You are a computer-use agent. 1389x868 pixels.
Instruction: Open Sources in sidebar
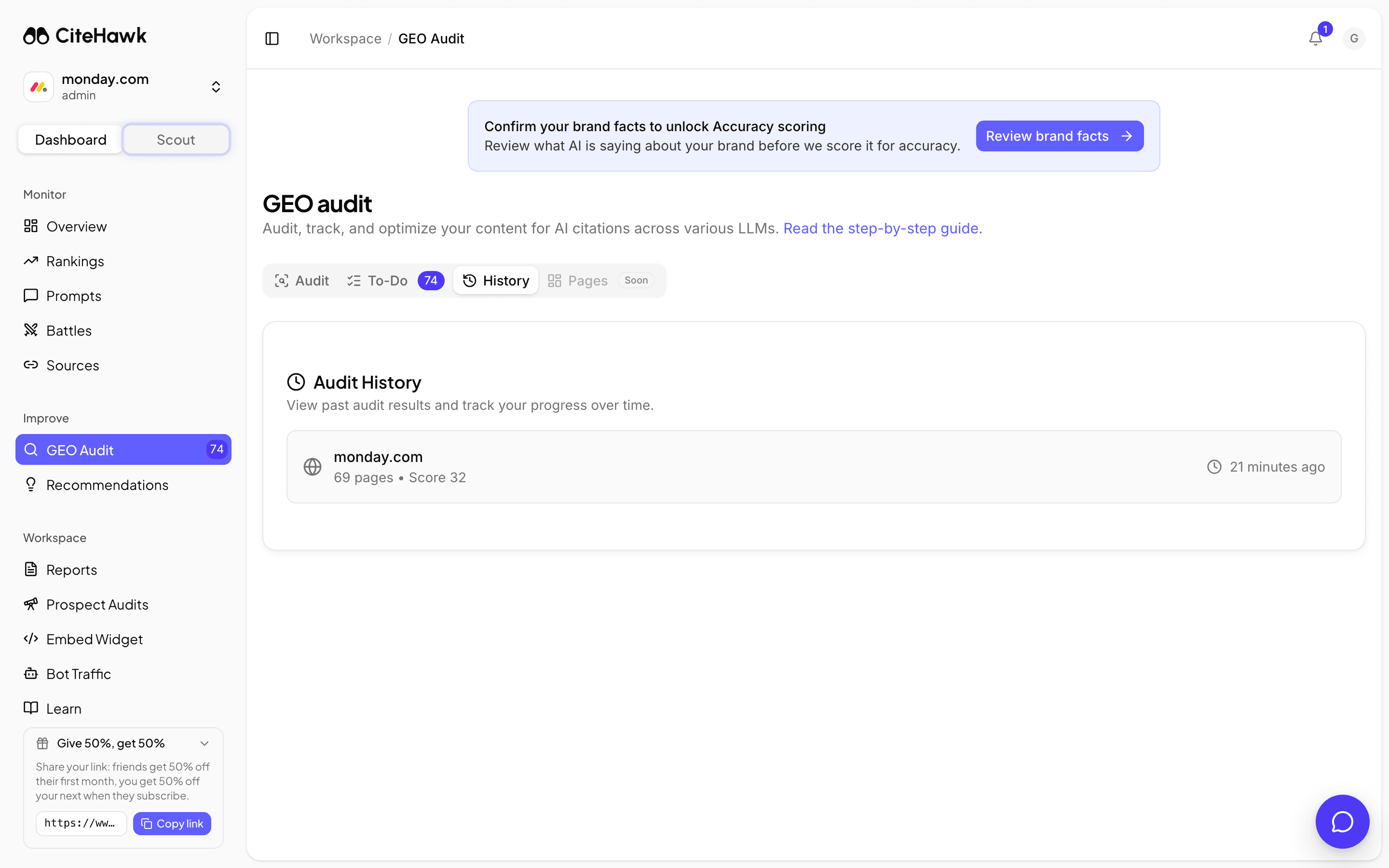point(123,365)
